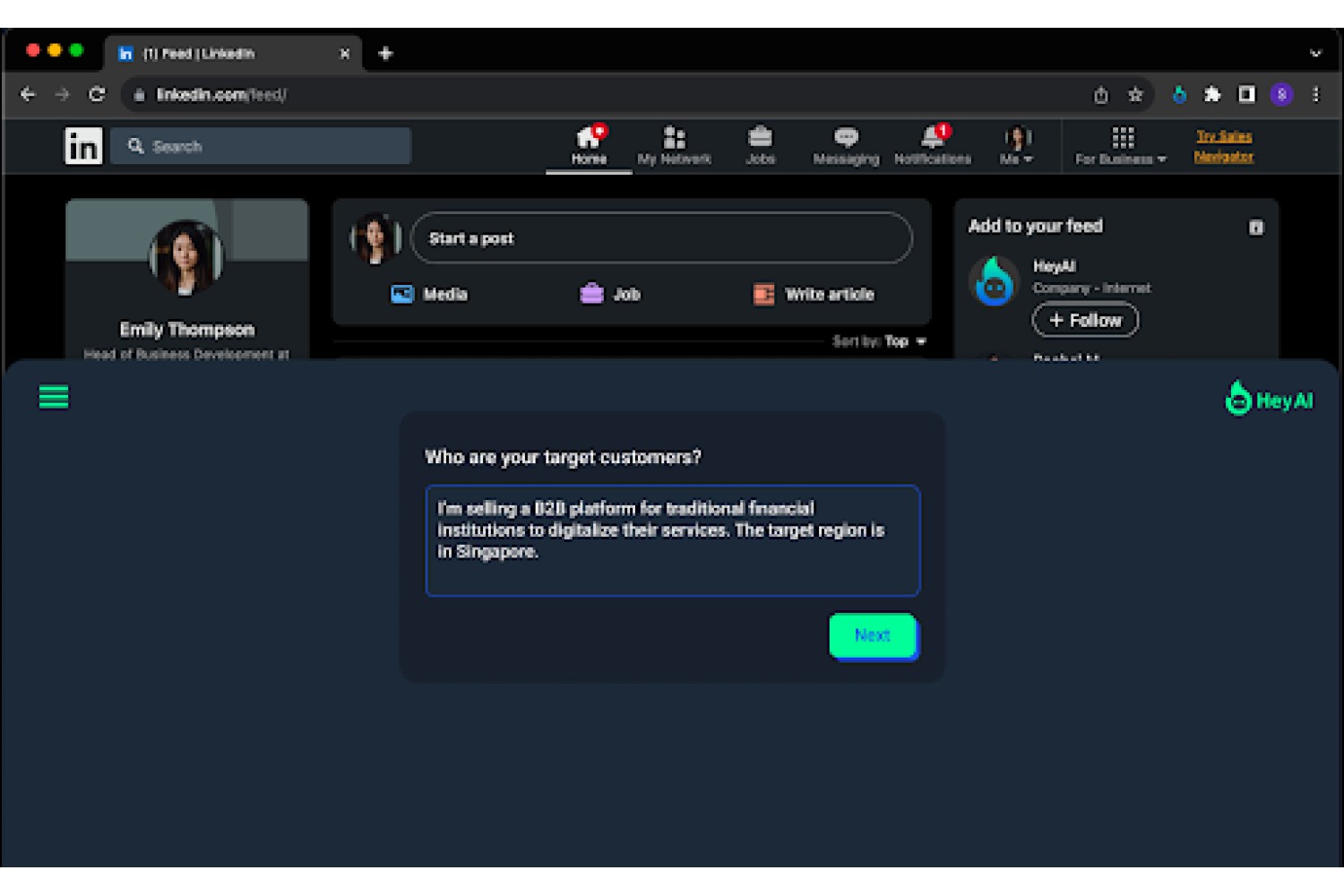The height and width of the screenshot is (896, 1344).
Task: Reload the LinkedIn page
Action: [x=97, y=94]
